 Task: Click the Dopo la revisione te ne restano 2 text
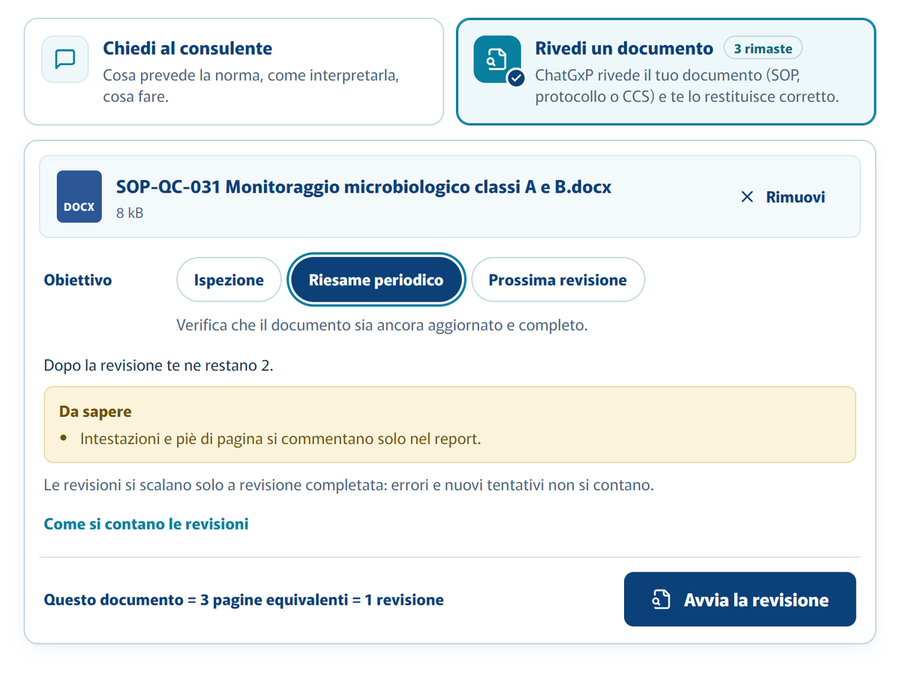pos(158,366)
